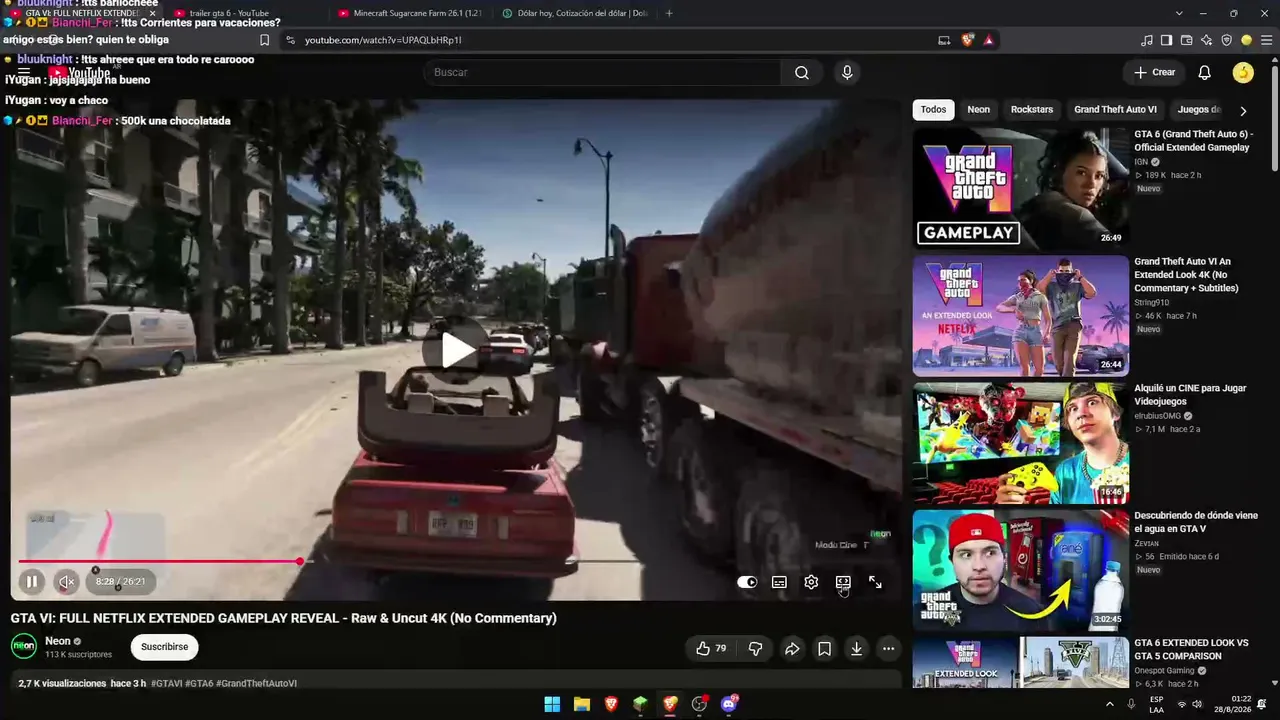
Task: Open 'GTA 6 EXTENDED LOOK VS GTA 5 COMPARISON' title
Action: click(1191, 649)
